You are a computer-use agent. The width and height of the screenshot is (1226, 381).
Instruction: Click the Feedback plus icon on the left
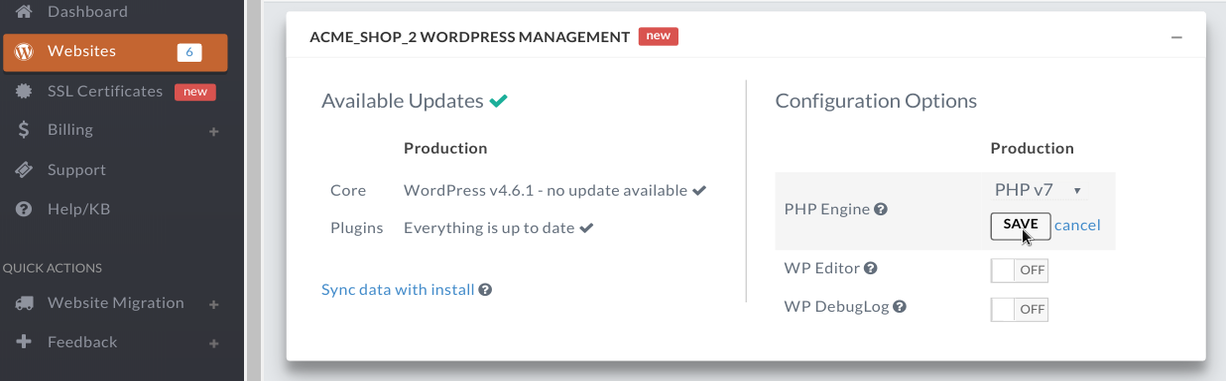click(x=25, y=342)
